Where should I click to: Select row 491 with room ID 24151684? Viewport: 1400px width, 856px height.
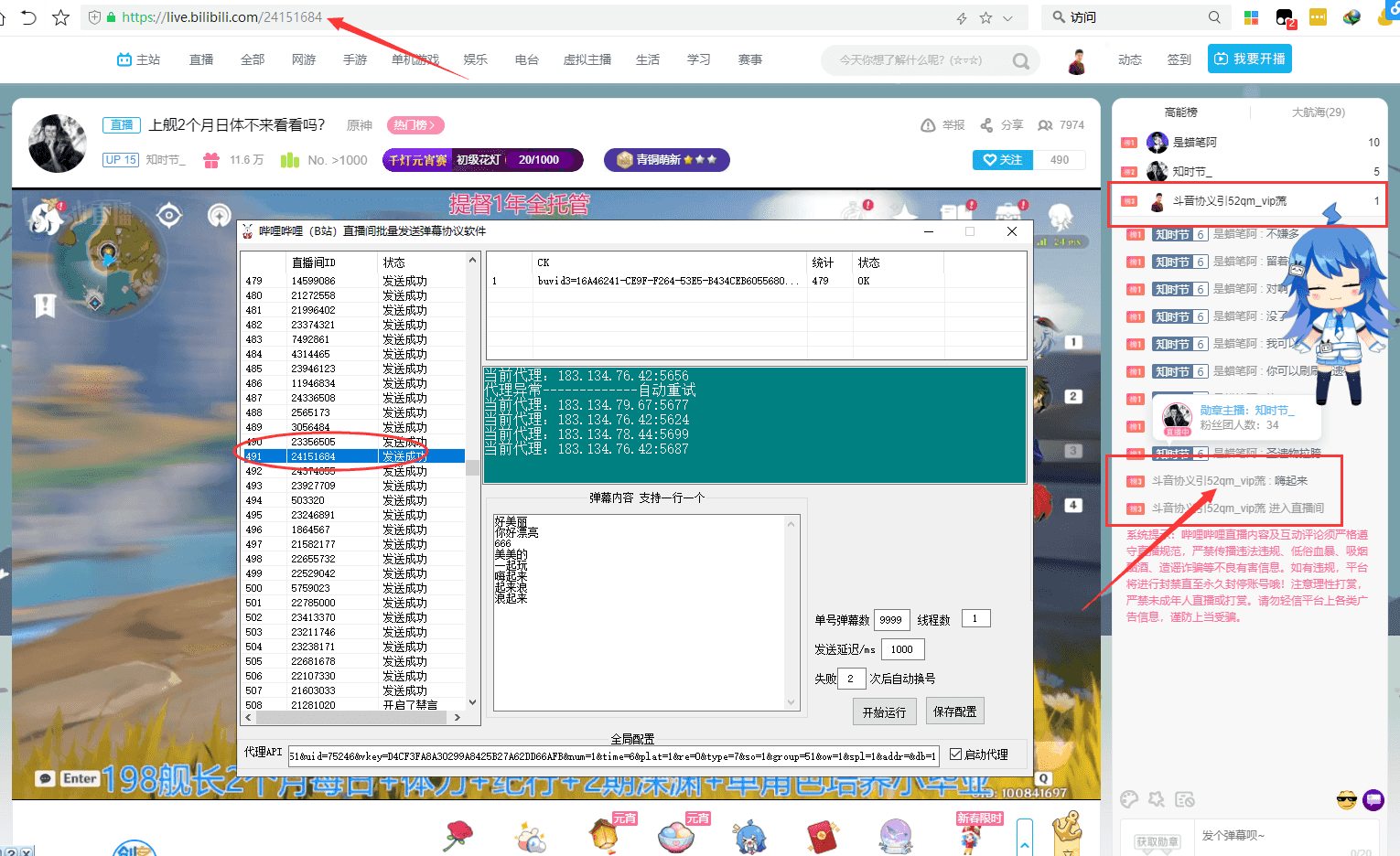coord(353,456)
